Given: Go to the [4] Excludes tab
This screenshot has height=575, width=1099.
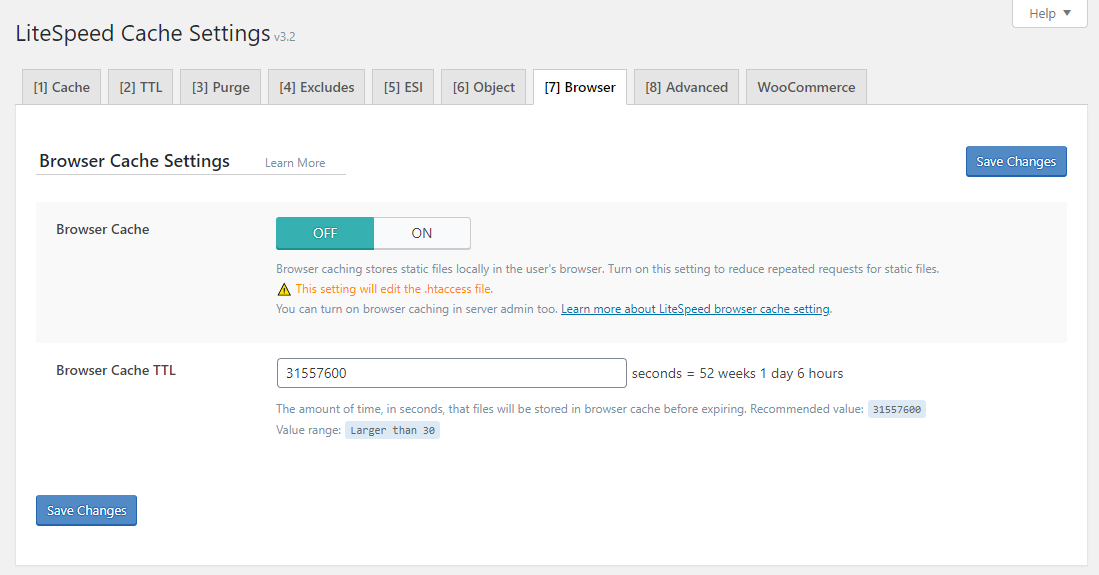Looking at the screenshot, I should point(317,88).
